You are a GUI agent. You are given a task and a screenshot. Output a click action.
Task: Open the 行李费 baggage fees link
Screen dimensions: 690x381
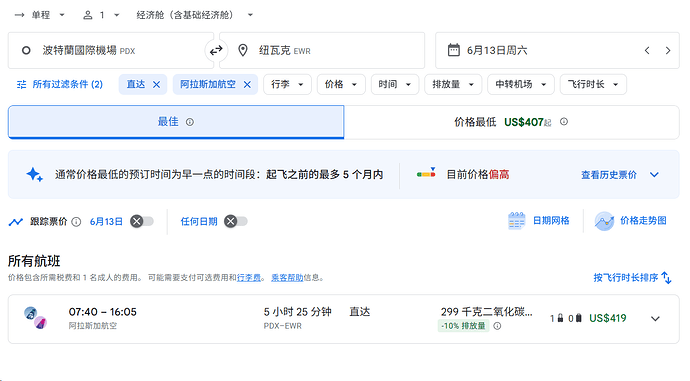(x=249, y=278)
